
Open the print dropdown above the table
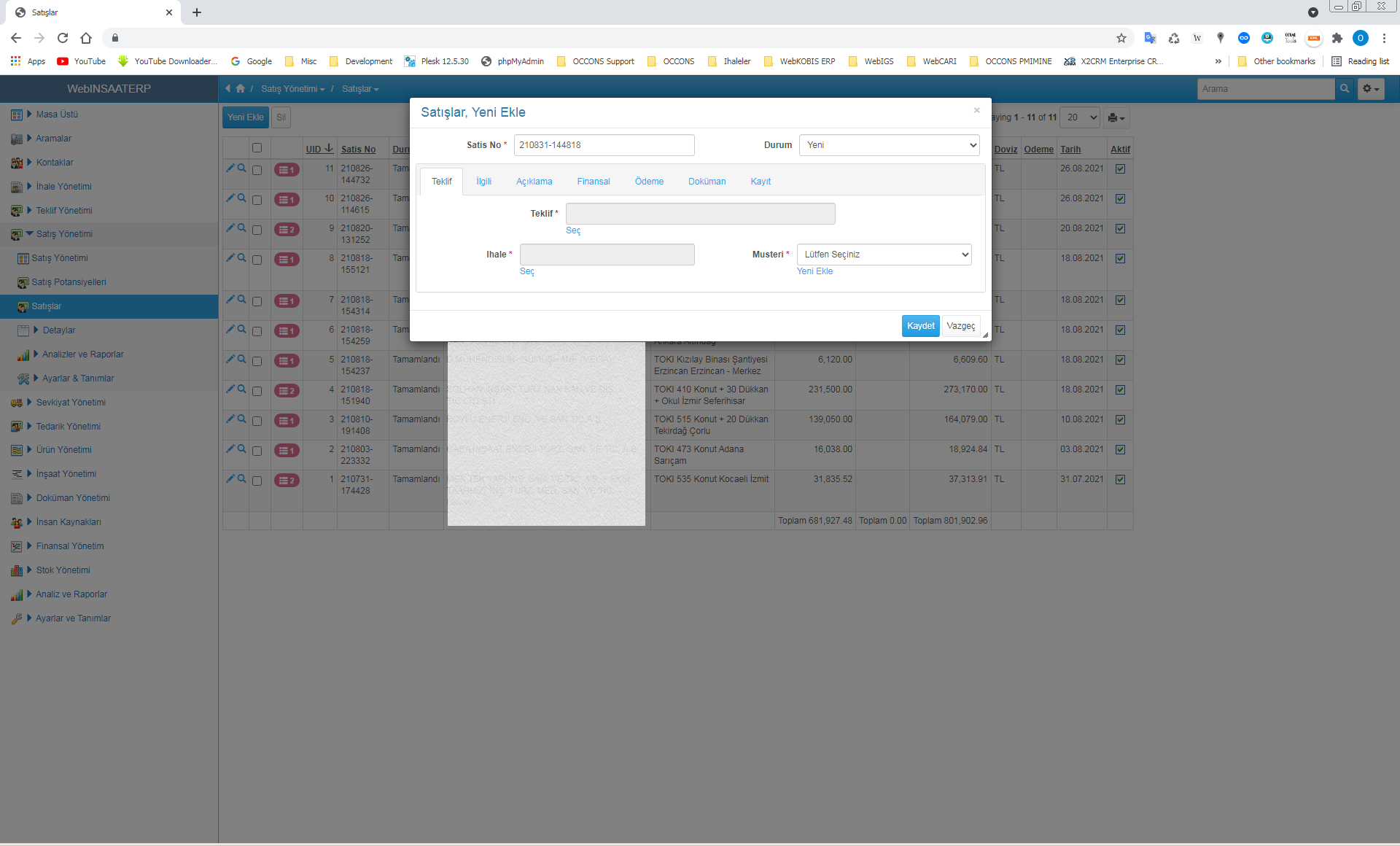tap(1116, 117)
